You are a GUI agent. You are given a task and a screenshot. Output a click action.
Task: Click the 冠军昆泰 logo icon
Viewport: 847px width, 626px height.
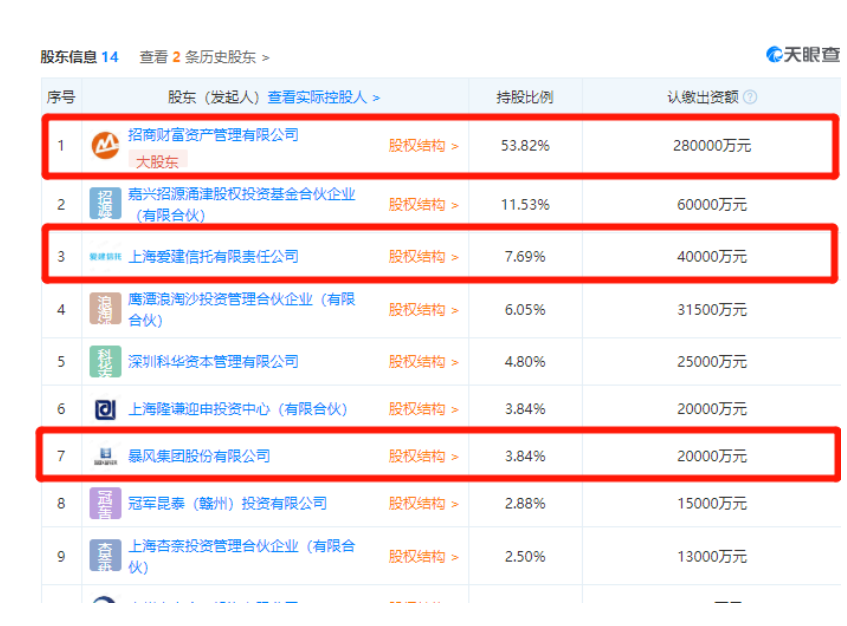[105, 503]
